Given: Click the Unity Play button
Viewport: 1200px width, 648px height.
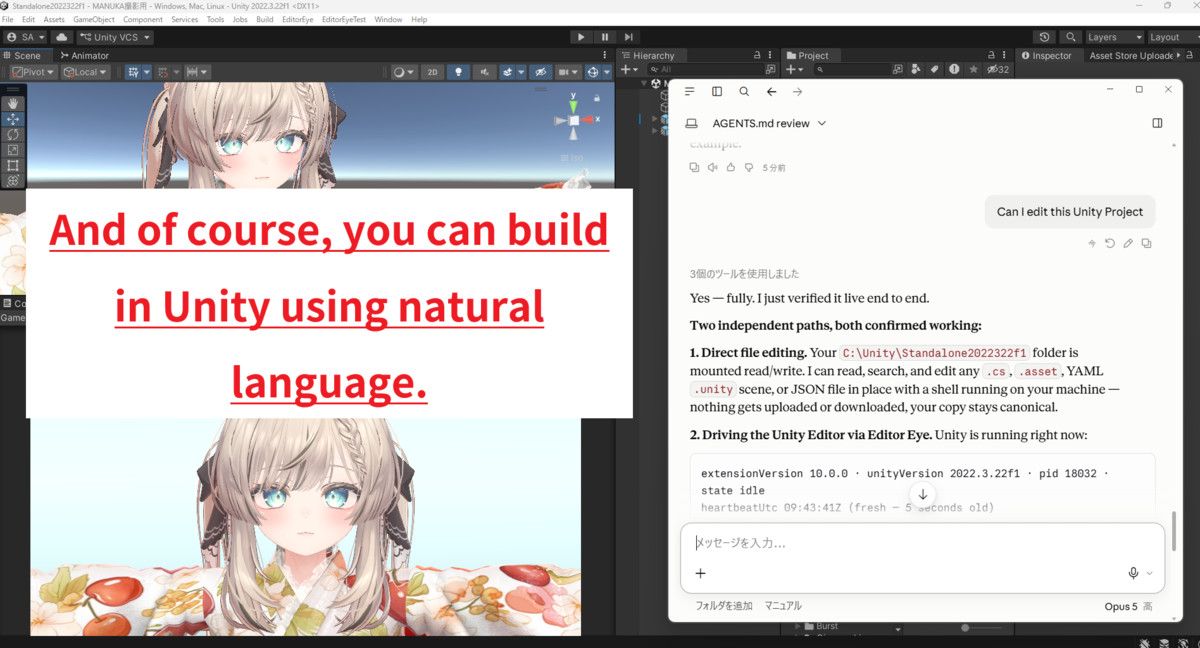Looking at the screenshot, I should (x=581, y=37).
